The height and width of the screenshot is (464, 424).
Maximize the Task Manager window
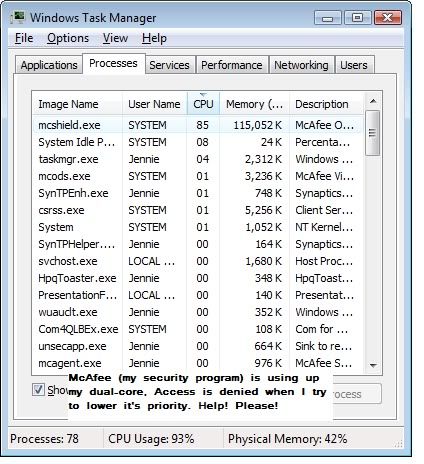(x=357, y=18)
